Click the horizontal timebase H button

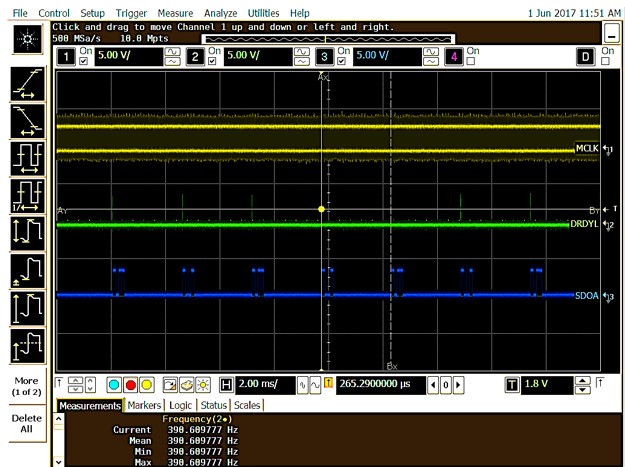point(225,384)
